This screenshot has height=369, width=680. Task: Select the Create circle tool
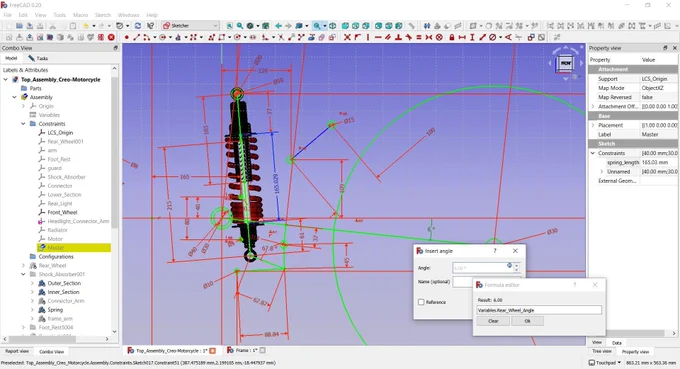point(163,37)
